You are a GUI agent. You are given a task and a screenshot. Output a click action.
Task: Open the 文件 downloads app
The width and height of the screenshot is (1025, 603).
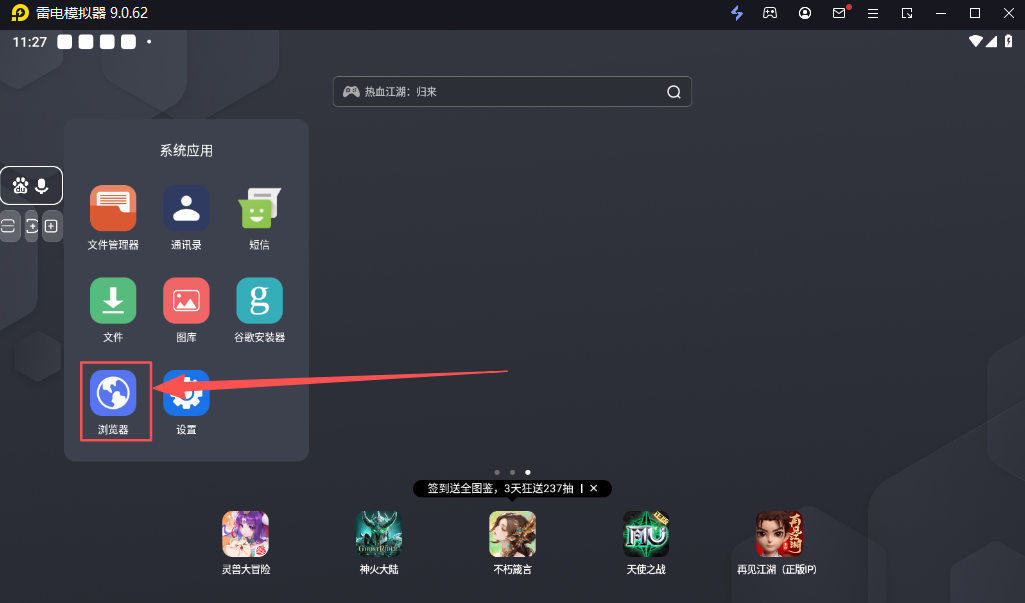113,301
